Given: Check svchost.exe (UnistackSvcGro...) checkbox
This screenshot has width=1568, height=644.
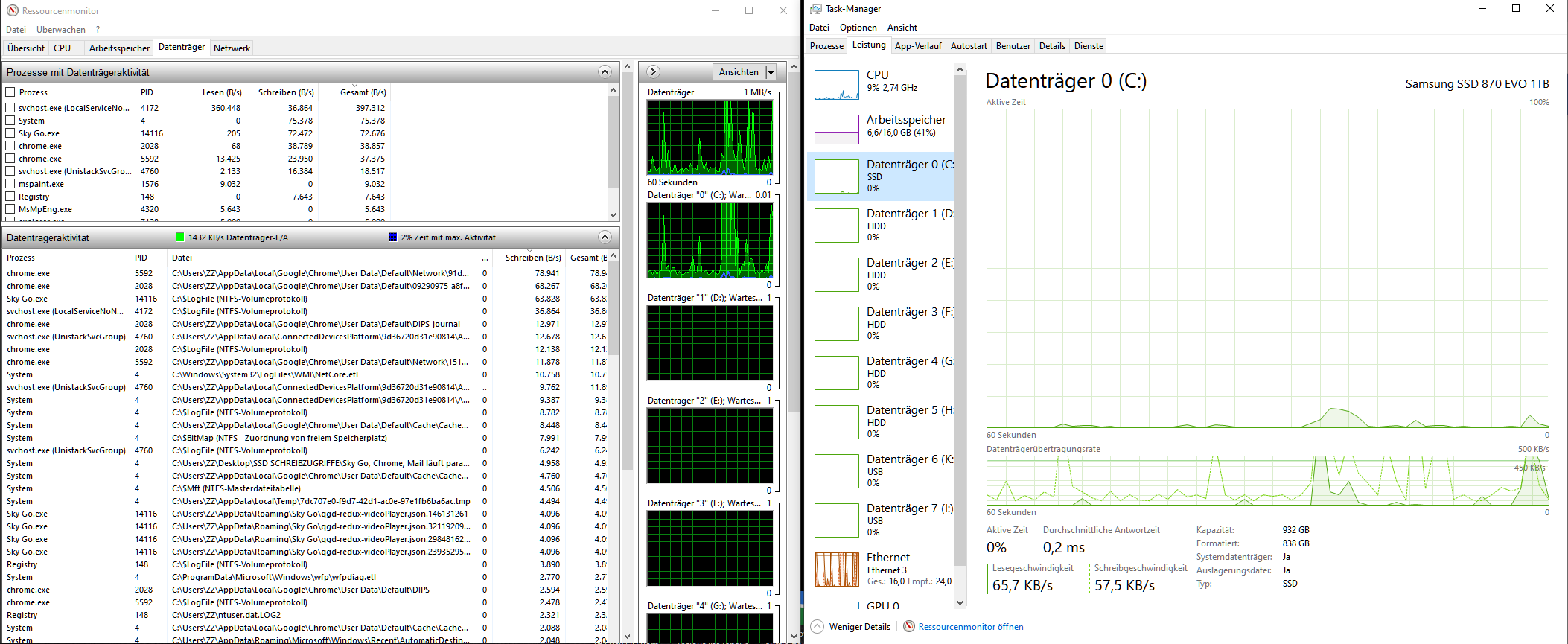Looking at the screenshot, I should [10, 171].
